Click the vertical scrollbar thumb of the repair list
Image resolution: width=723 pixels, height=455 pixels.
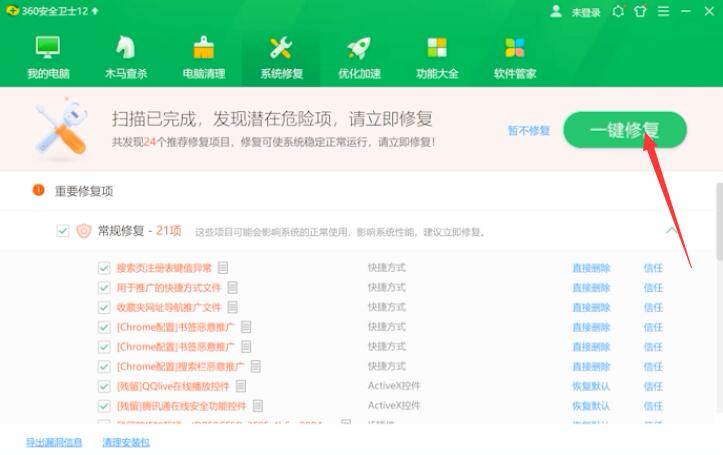(719, 221)
